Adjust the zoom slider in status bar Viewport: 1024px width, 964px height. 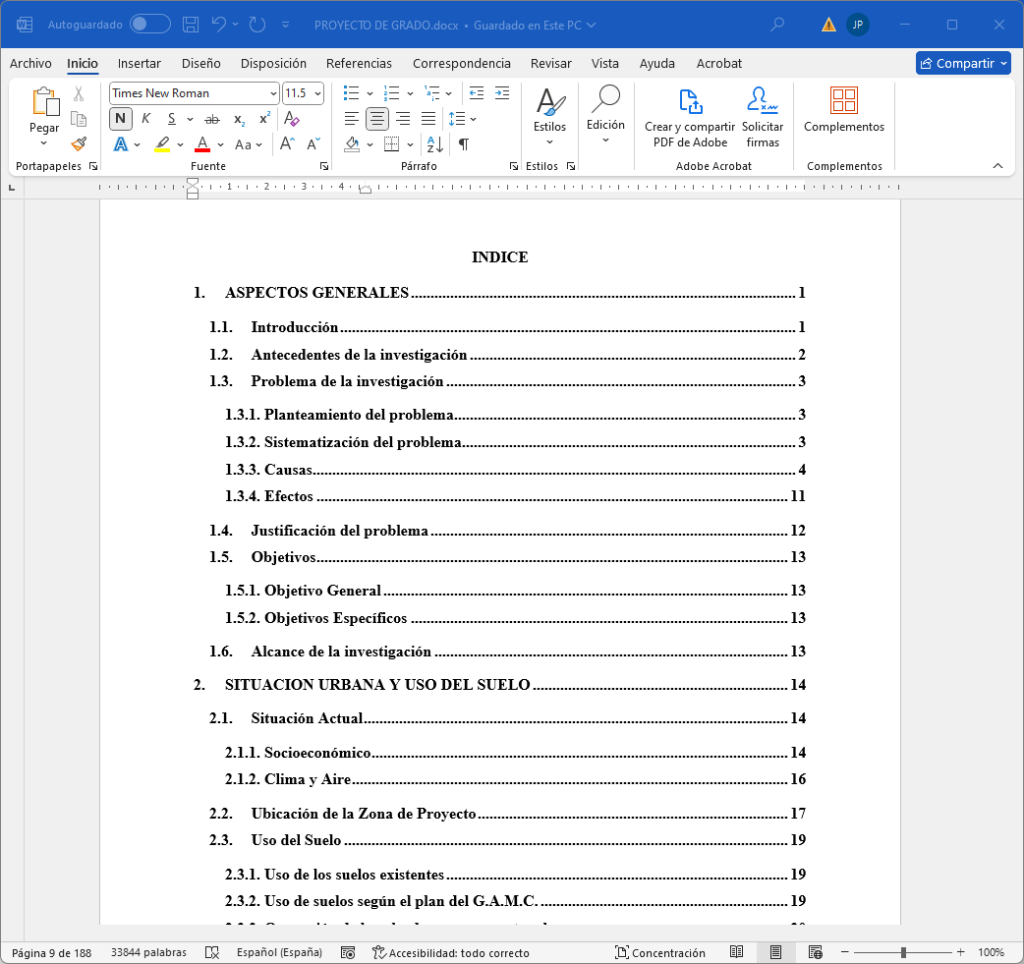(x=903, y=953)
